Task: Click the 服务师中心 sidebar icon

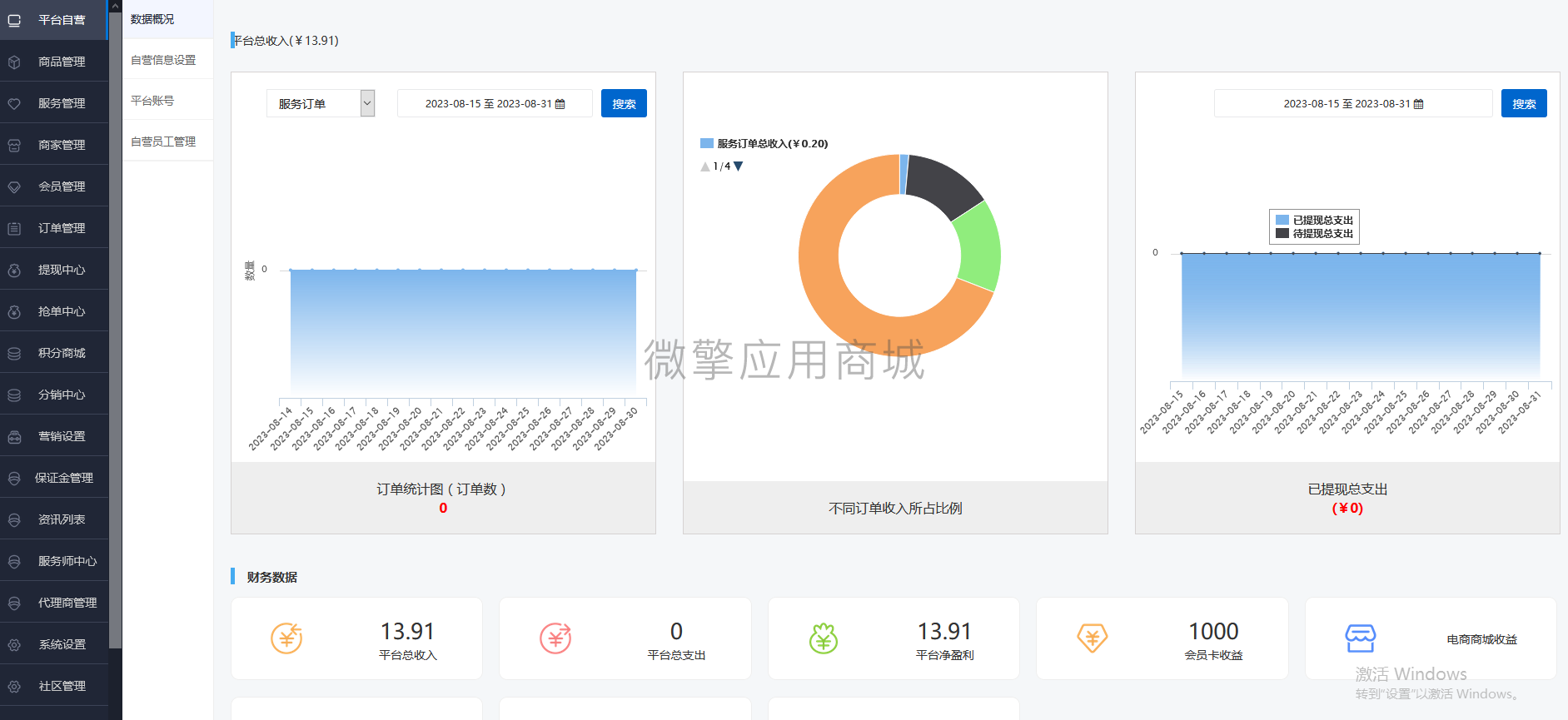Action: [14, 561]
